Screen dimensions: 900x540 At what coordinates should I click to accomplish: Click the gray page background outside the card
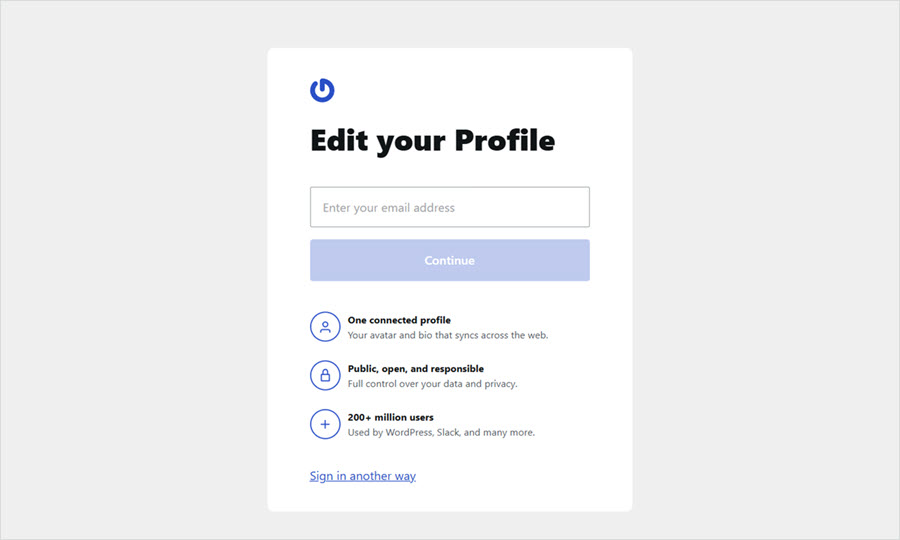[130, 270]
